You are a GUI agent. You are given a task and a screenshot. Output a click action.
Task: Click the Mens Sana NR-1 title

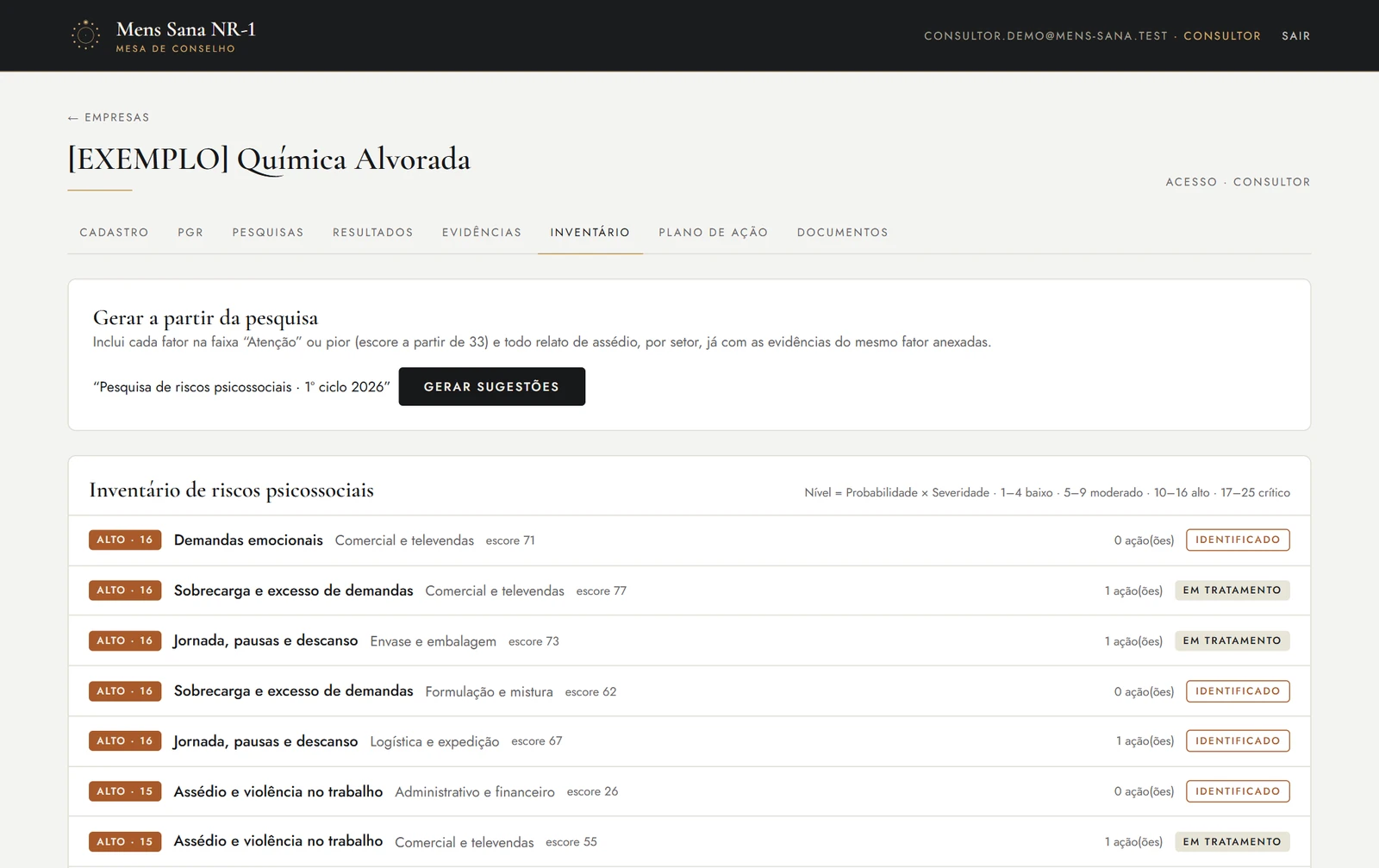tap(186, 29)
